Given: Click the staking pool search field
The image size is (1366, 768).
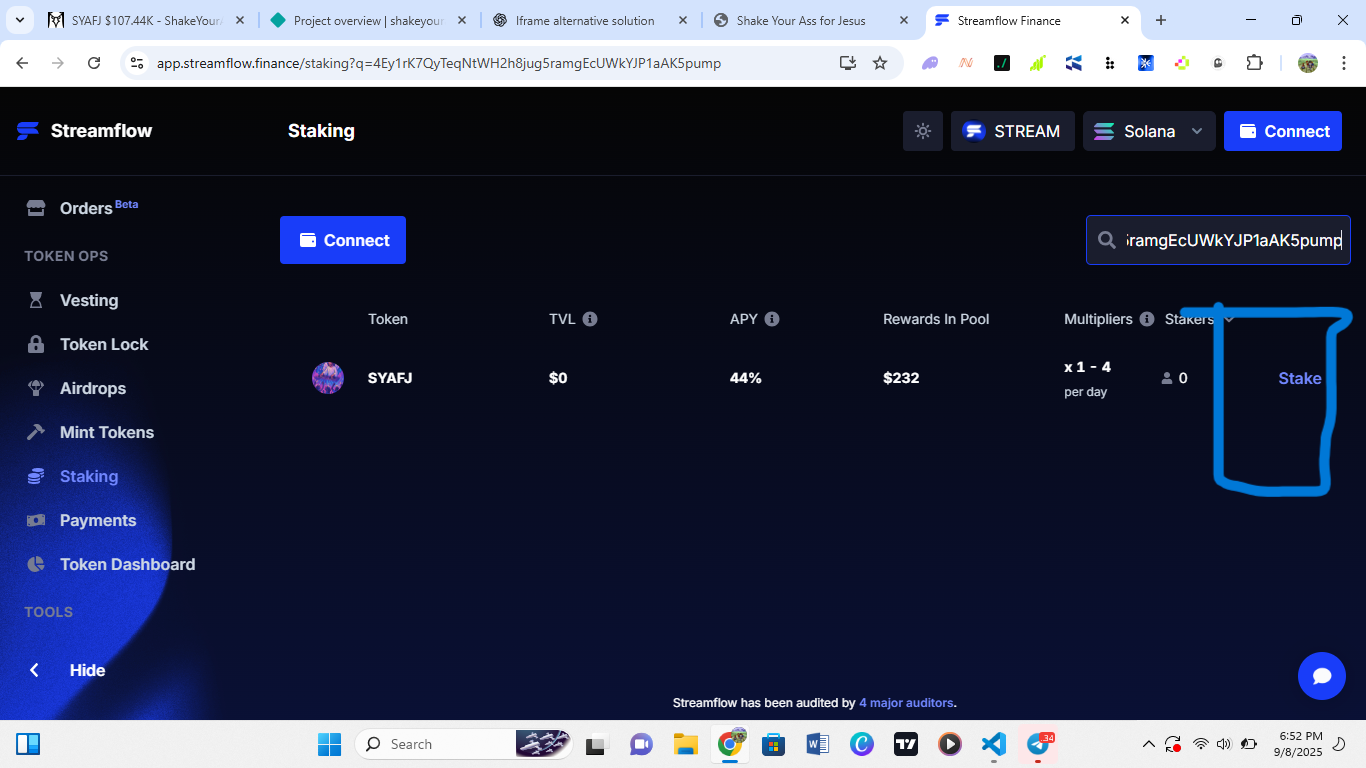Looking at the screenshot, I should 1232,240.
